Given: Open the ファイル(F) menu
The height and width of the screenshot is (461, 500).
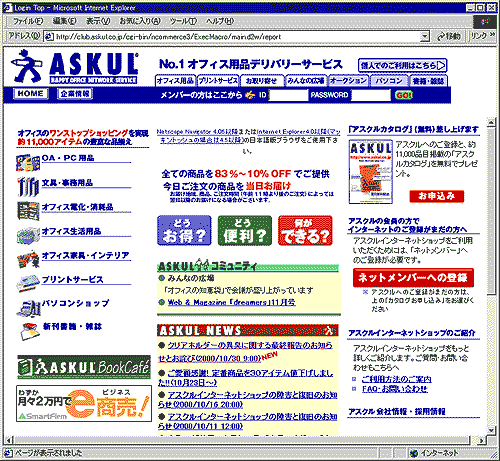Looking at the screenshot, I should (28, 21).
